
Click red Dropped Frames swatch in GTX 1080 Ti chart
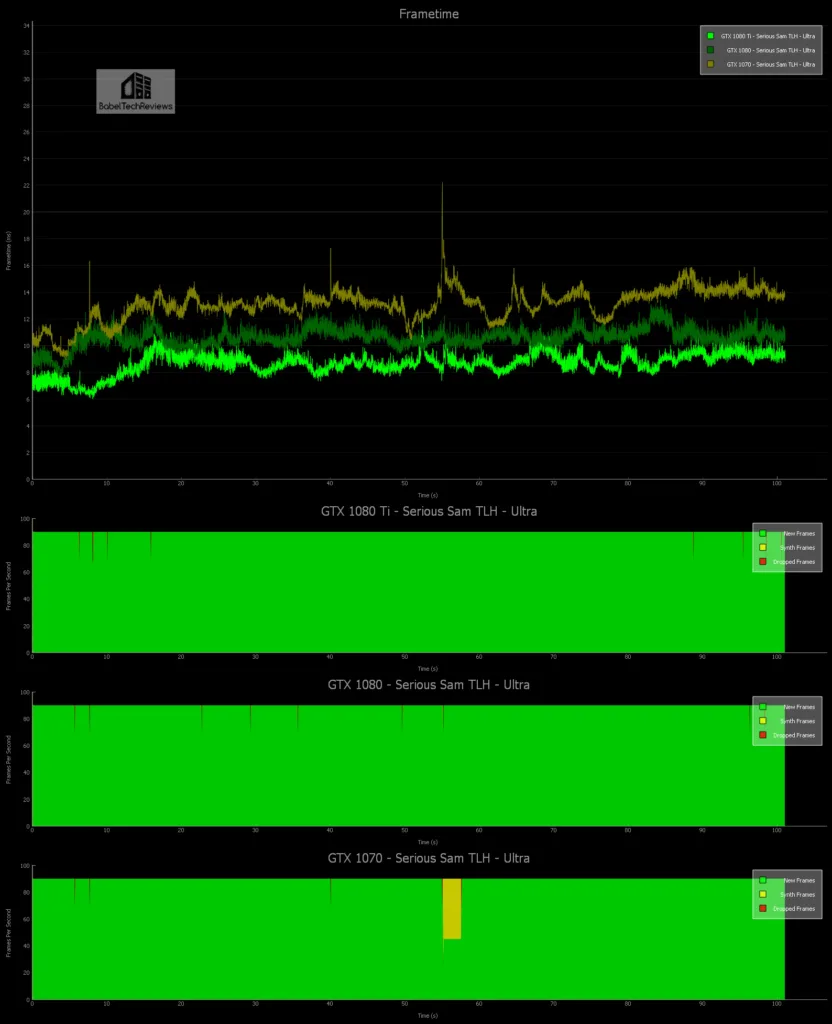762,562
